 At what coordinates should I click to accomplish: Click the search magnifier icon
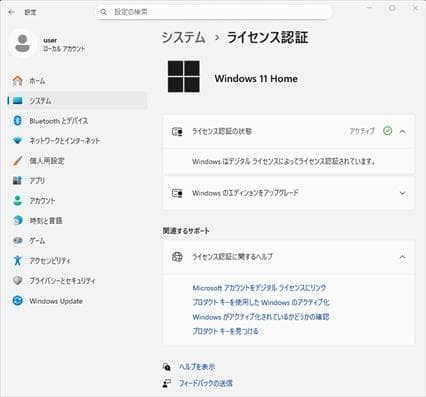[x=103, y=12]
